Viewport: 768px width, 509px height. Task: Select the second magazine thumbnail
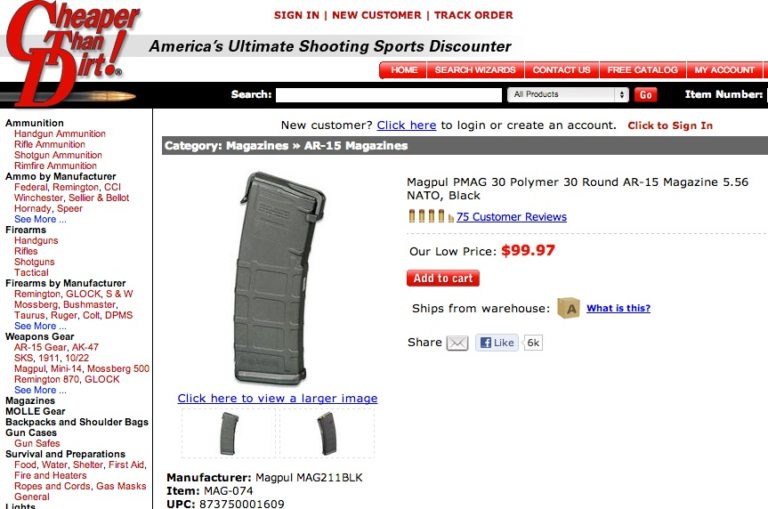[x=326, y=433]
